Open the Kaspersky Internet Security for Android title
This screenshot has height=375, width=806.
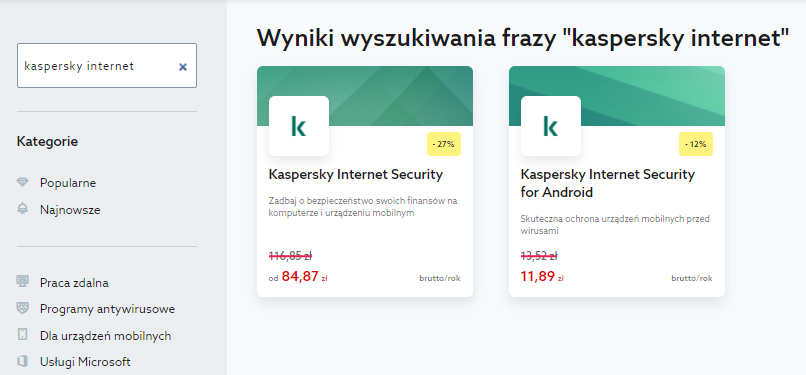[608, 183]
